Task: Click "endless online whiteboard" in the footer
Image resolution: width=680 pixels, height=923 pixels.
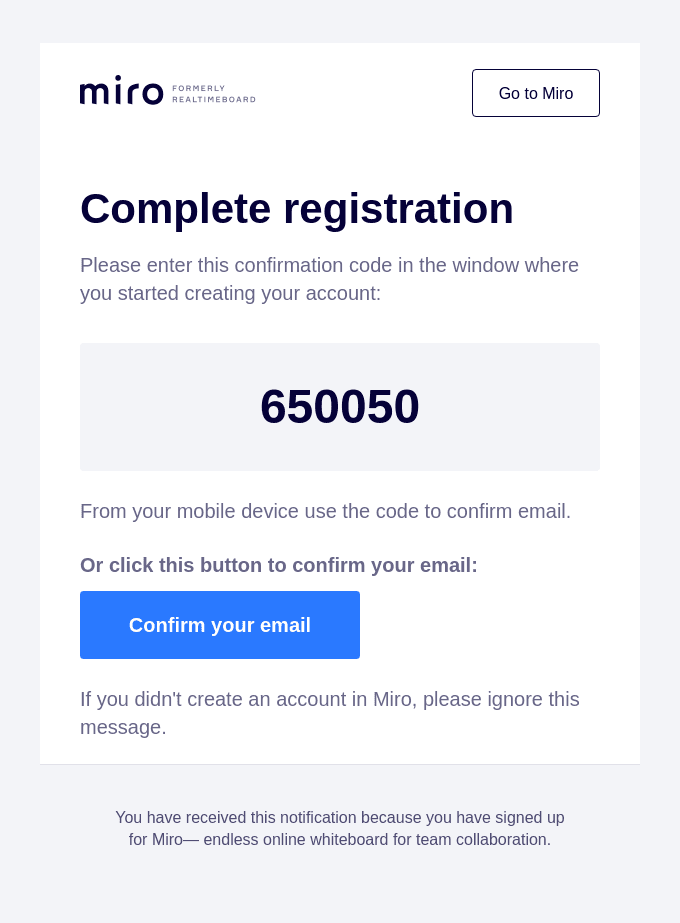Action: click(x=296, y=839)
